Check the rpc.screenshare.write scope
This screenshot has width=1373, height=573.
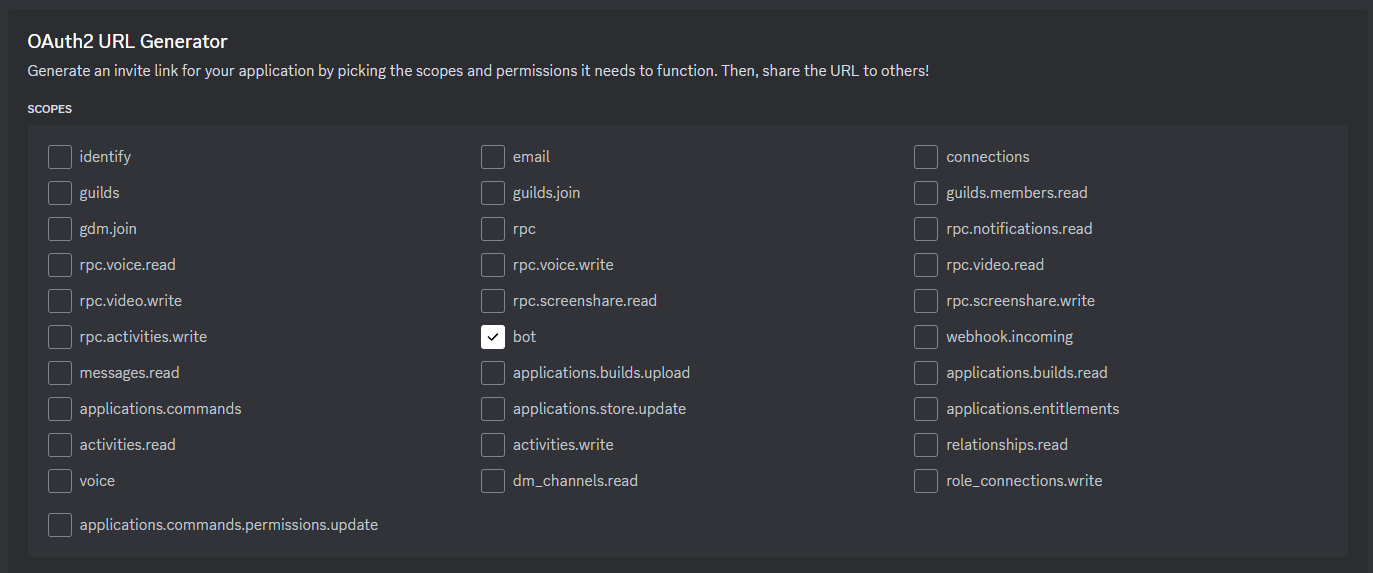(x=926, y=301)
